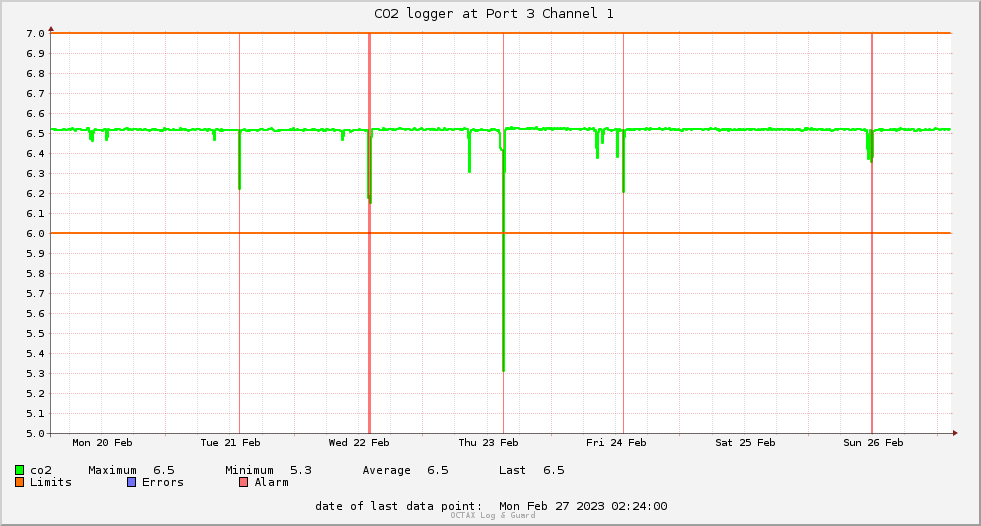Click the 'Mon 20 Feb' axis label

pyautogui.click(x=103, y=442)
